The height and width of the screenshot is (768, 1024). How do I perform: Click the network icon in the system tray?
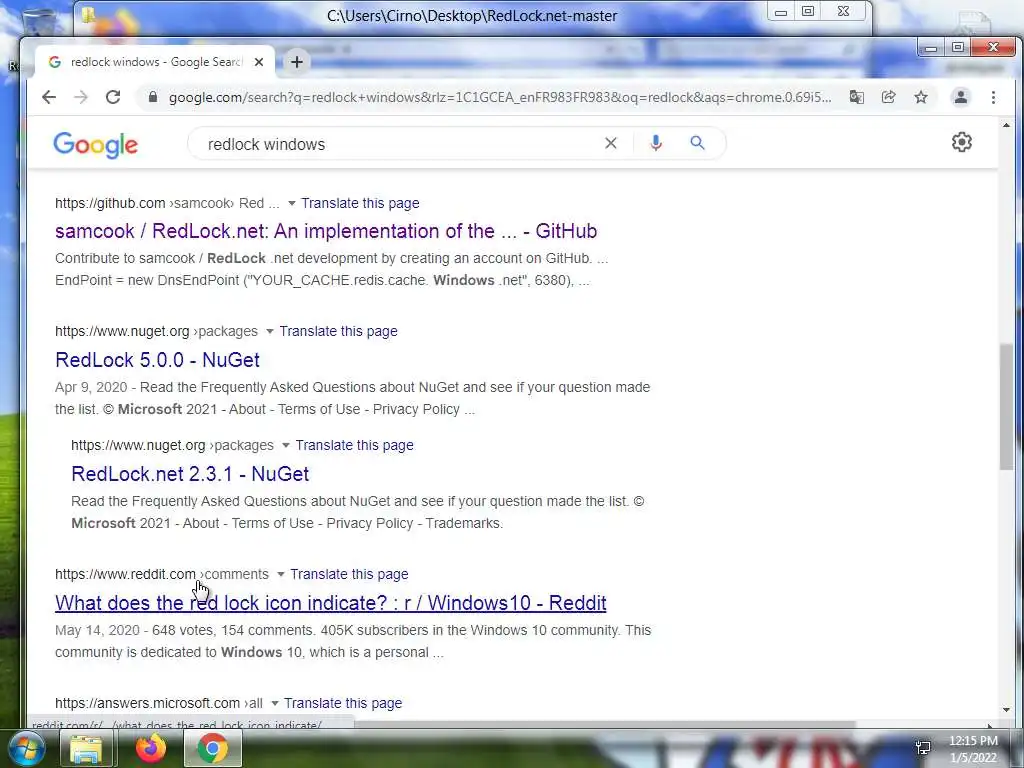[923, 748]
